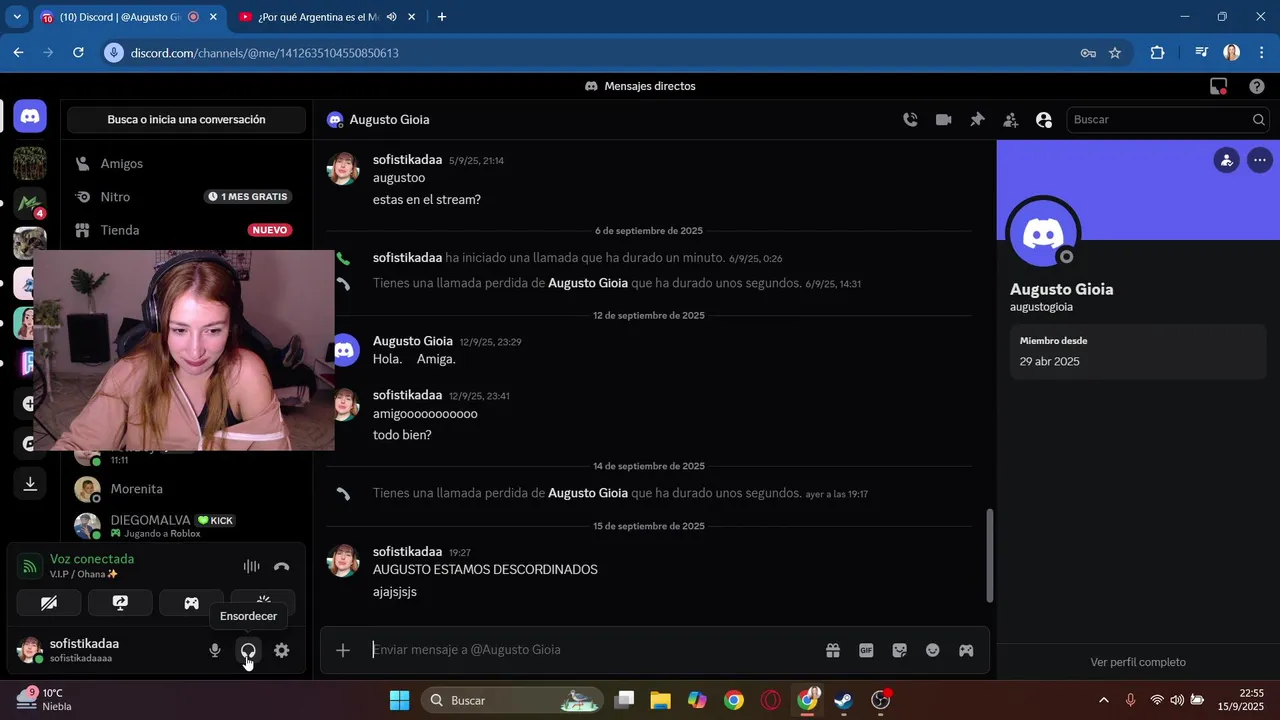Screen dimensions: 1280x720
Task: Click the Enviar mensaje a @Augusto Gioia field
Action: pos(590,650)
